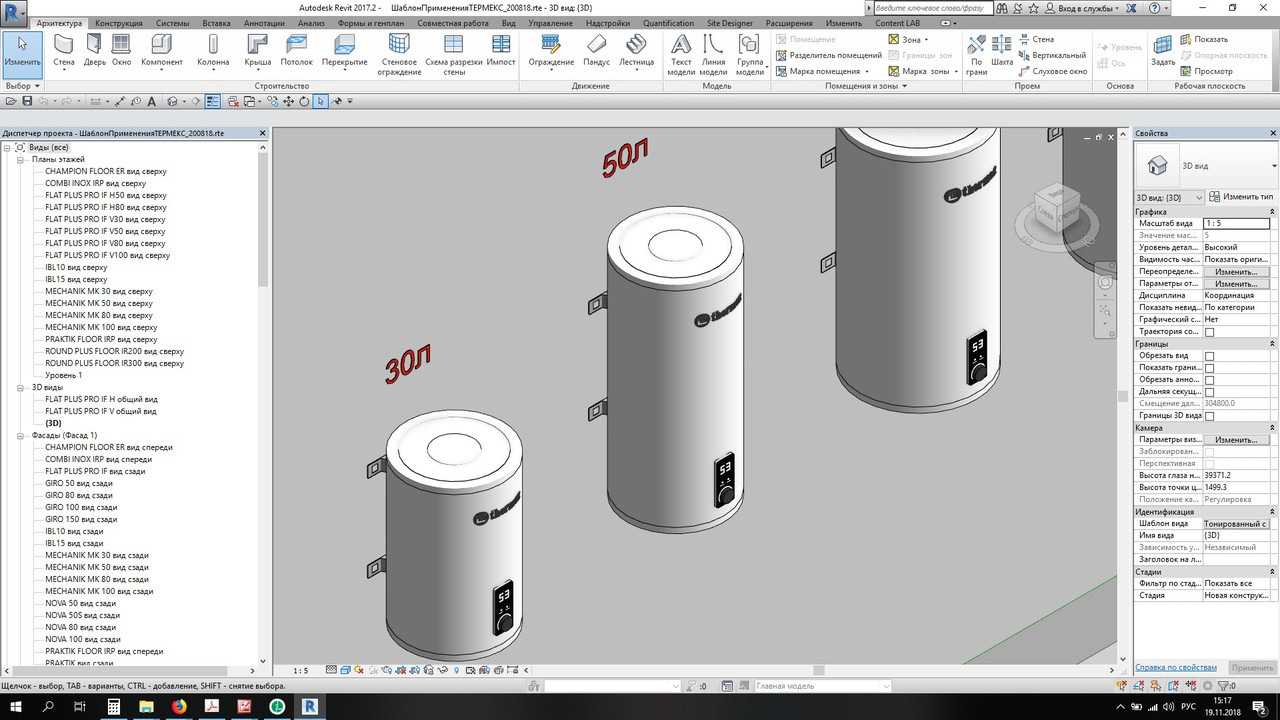Screen dimensions: 1280x720
Task: Open Справка по свойствам link
Action: [x=1176, y=667]
